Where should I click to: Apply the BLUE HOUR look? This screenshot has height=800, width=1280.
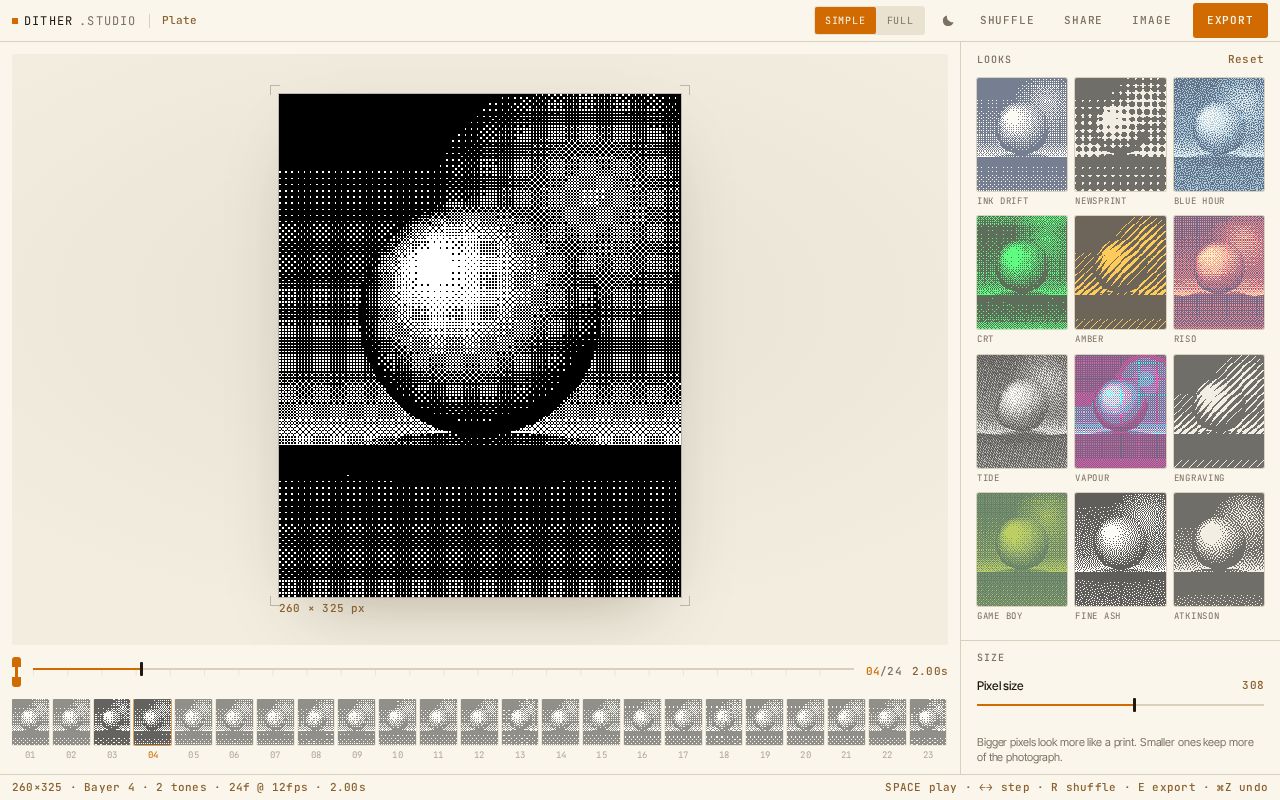tap(1219, 134)
